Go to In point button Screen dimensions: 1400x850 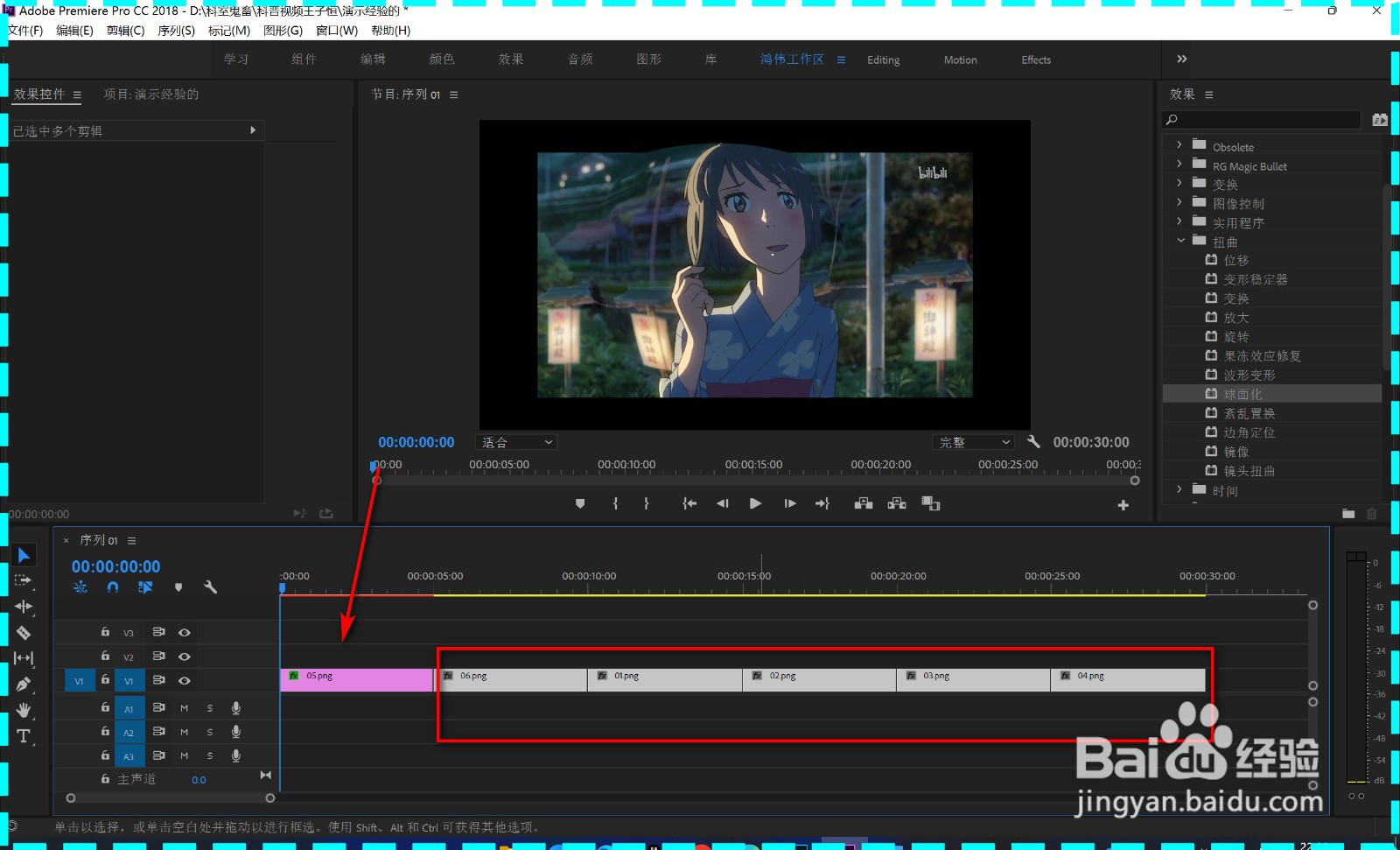(689, 504)
